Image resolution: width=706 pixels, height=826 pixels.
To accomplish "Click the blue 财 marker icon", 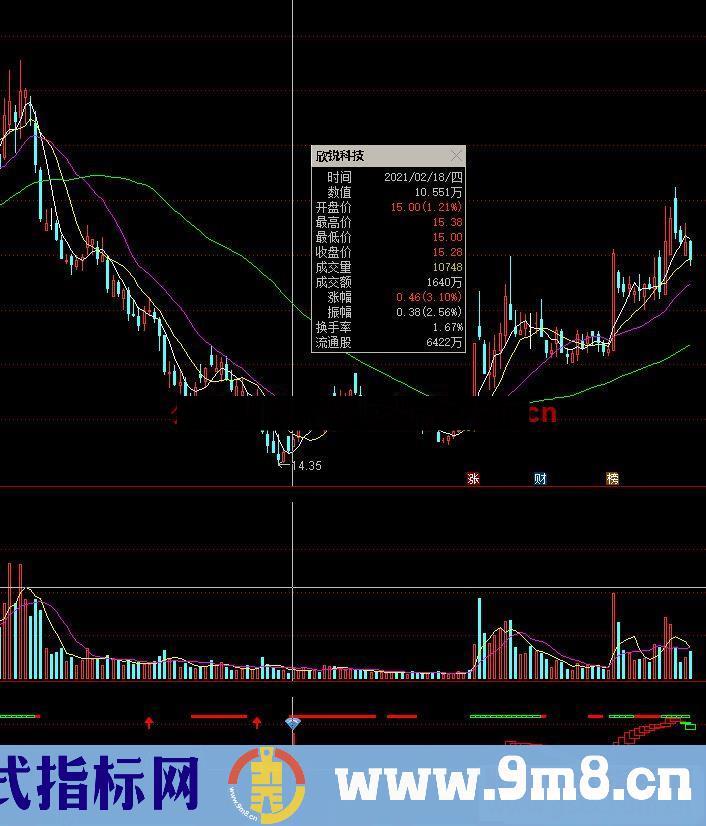I will pyautogui.click(x=540, y=479).
